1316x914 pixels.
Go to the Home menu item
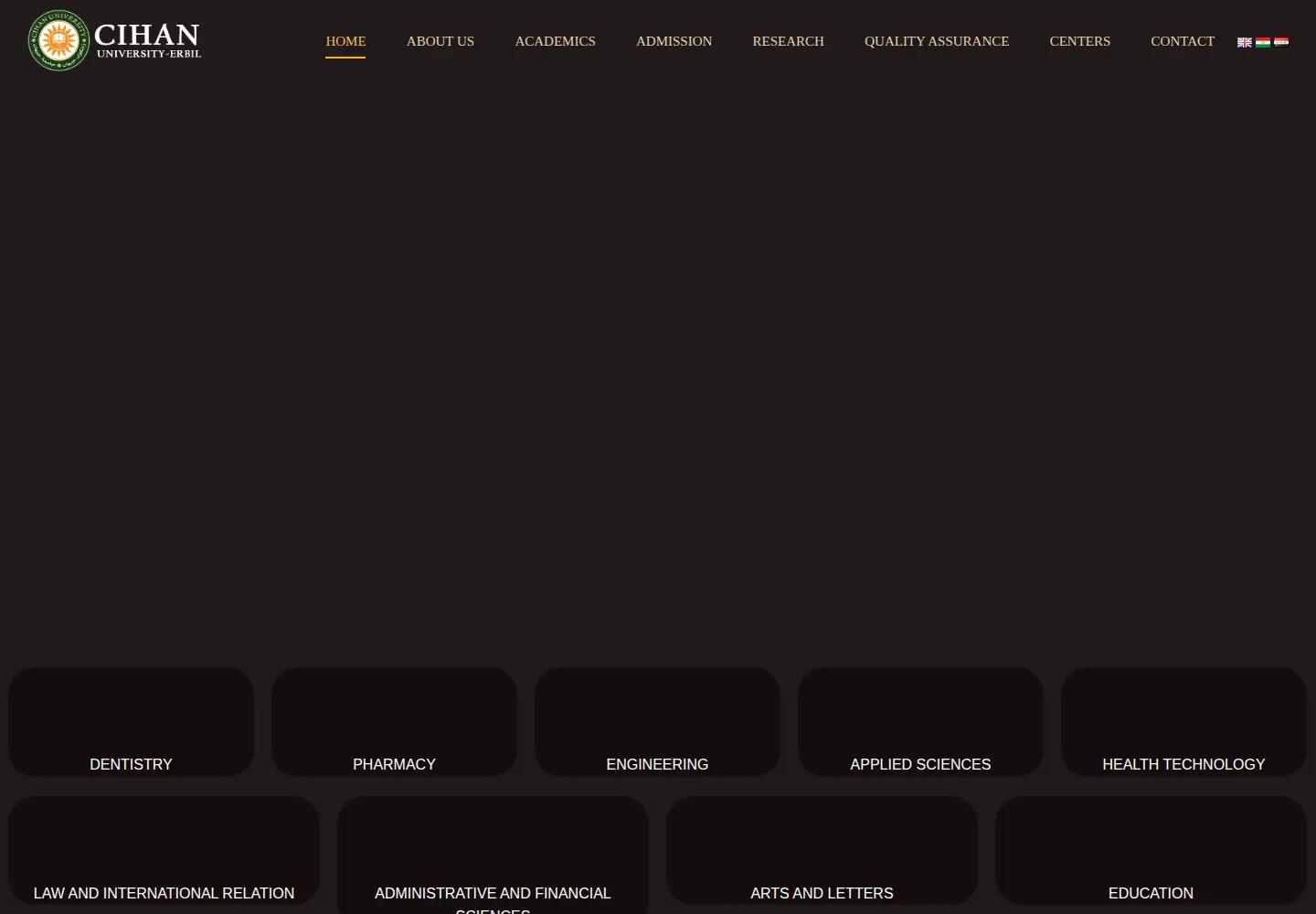pyautogui.click(x=345, y=41)
